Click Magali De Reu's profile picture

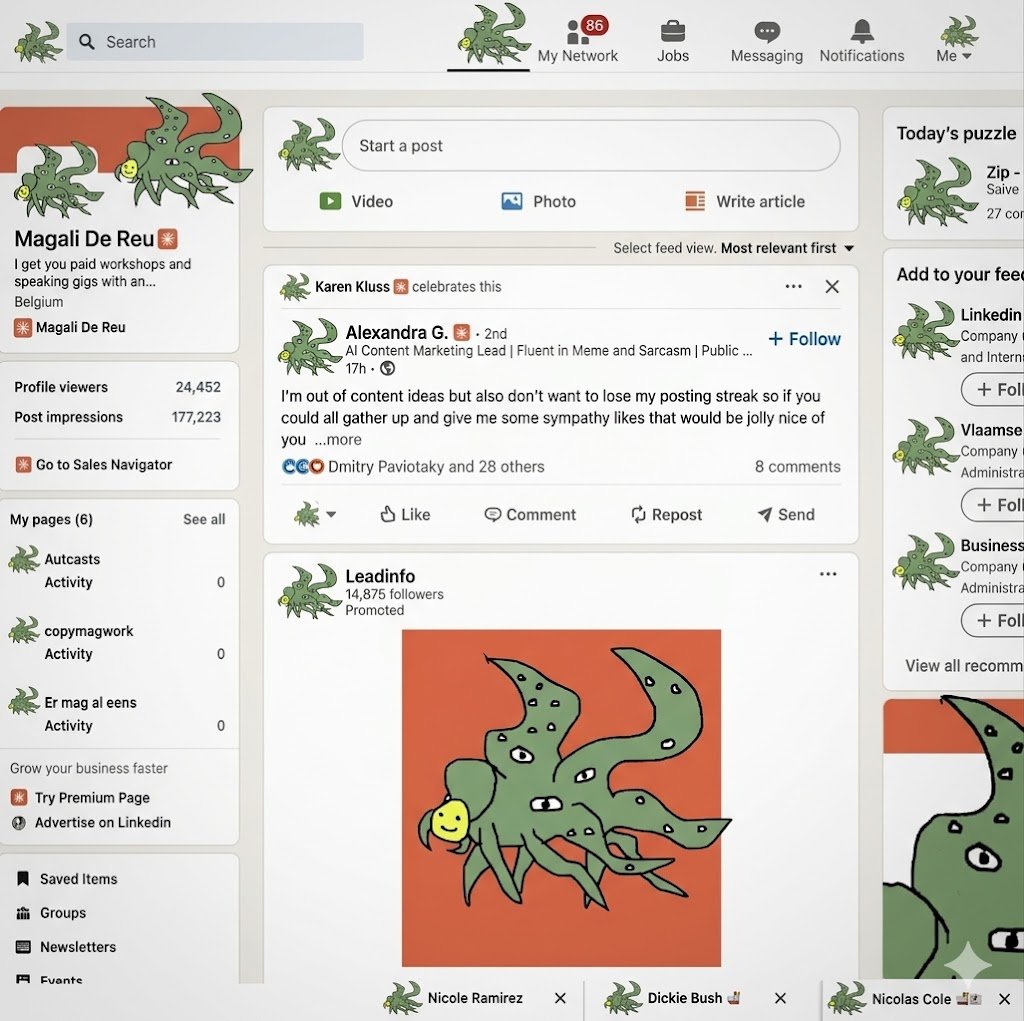click(59, 182)
